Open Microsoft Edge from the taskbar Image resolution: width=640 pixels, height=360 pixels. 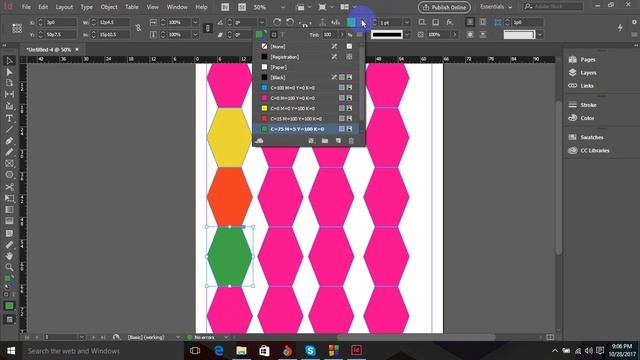pos(219,351)
